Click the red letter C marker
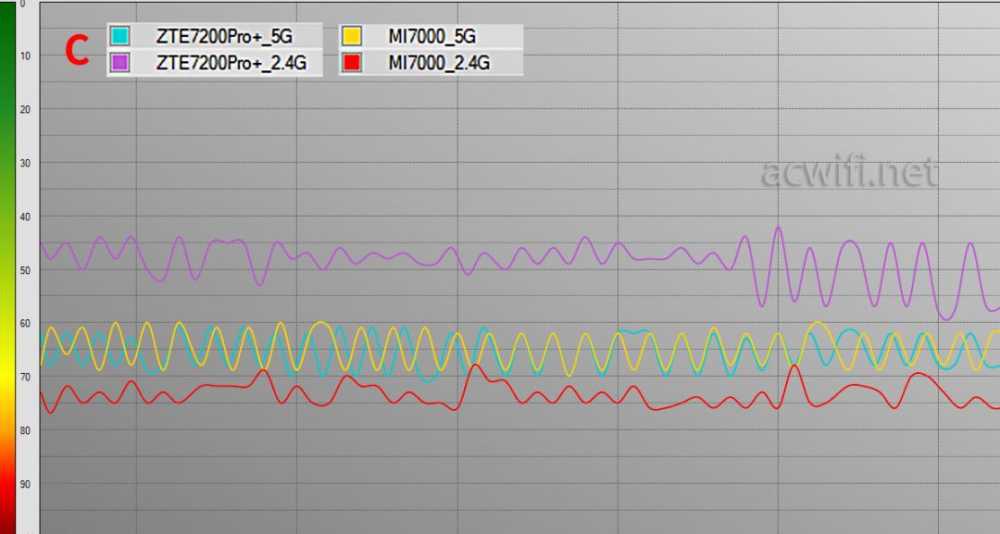 [x=78, y=50]
